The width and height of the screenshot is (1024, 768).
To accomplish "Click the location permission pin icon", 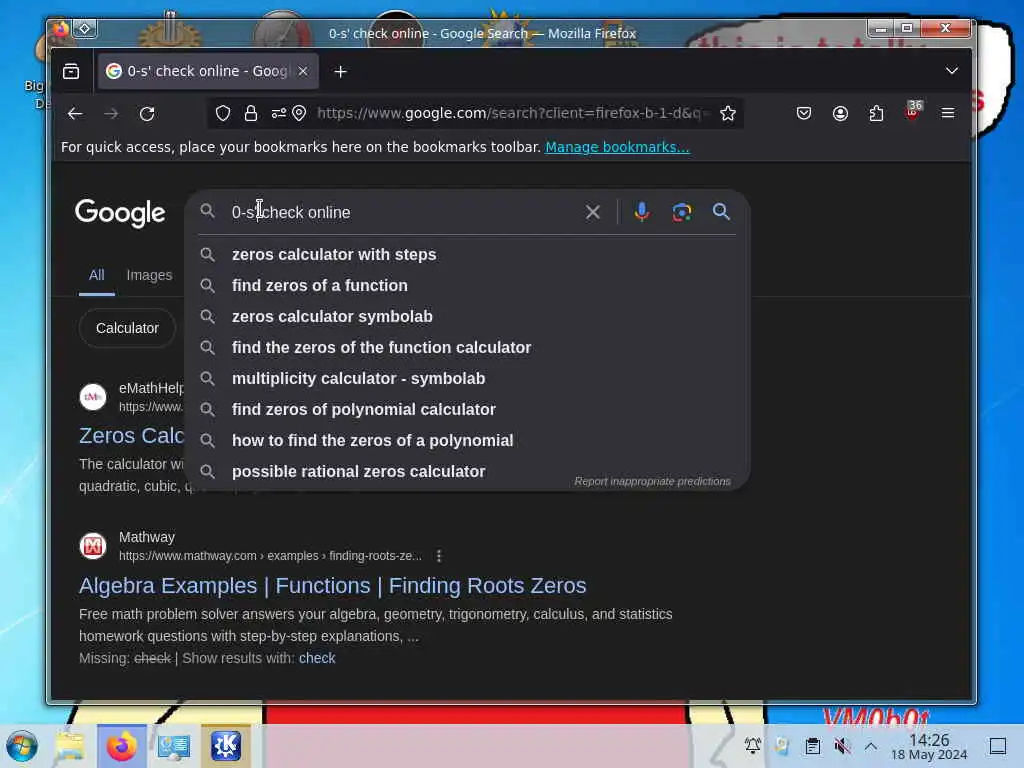I will [299, 114].
